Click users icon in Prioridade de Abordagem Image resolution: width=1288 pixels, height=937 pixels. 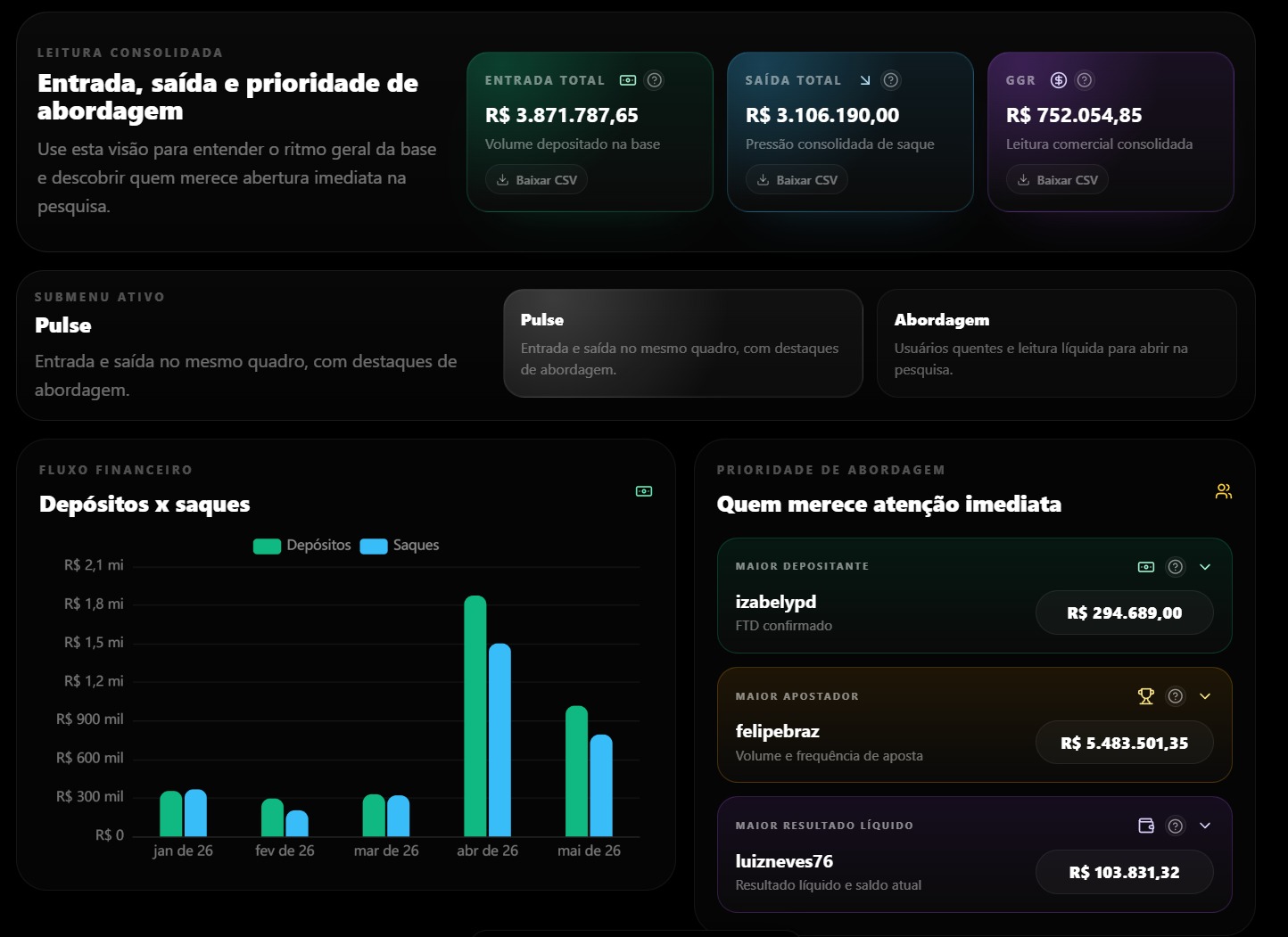(x=1224, y=491)
